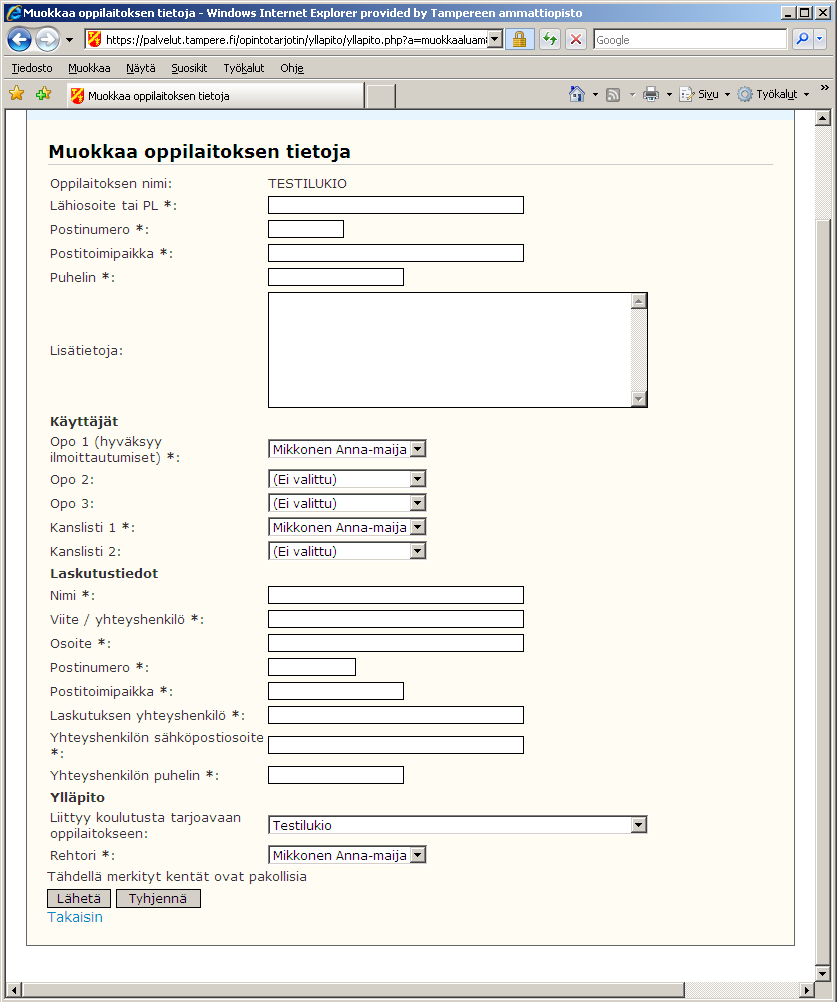Click horizontal scrollbar left arrow
Viewport: 837px width, 1002px height.
click(x=13, y=990)
